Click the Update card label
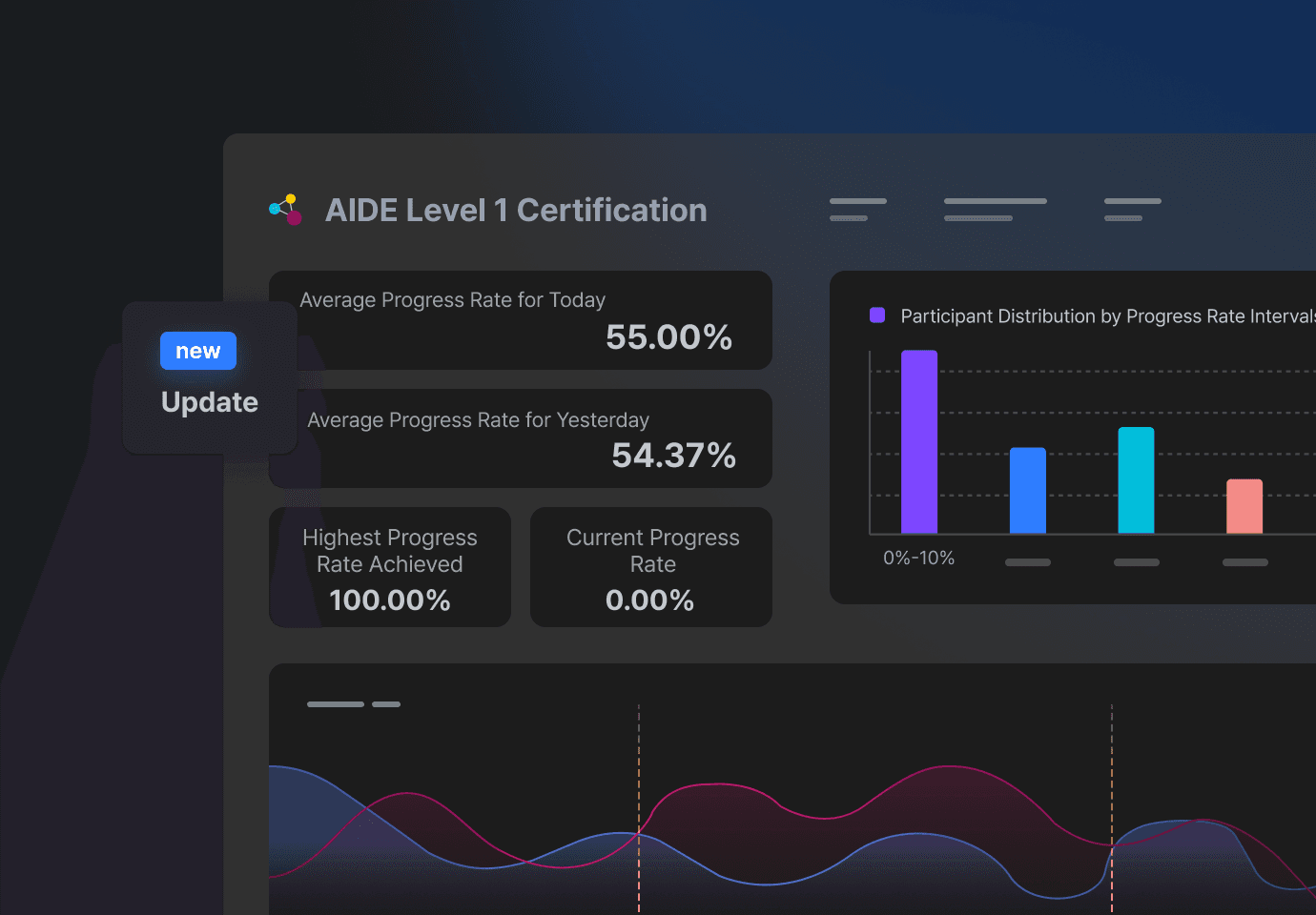Image resolution: width=1316 pixels, height=915 pixels. tap(210, 402)
